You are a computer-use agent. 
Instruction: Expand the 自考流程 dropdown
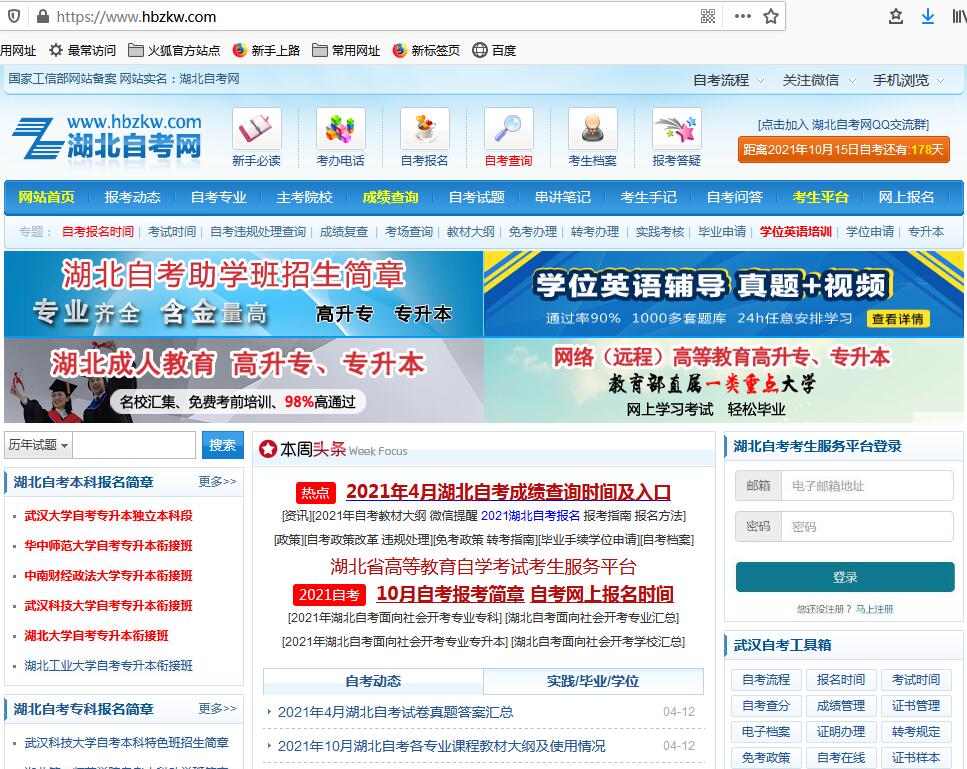coord(728,80)
